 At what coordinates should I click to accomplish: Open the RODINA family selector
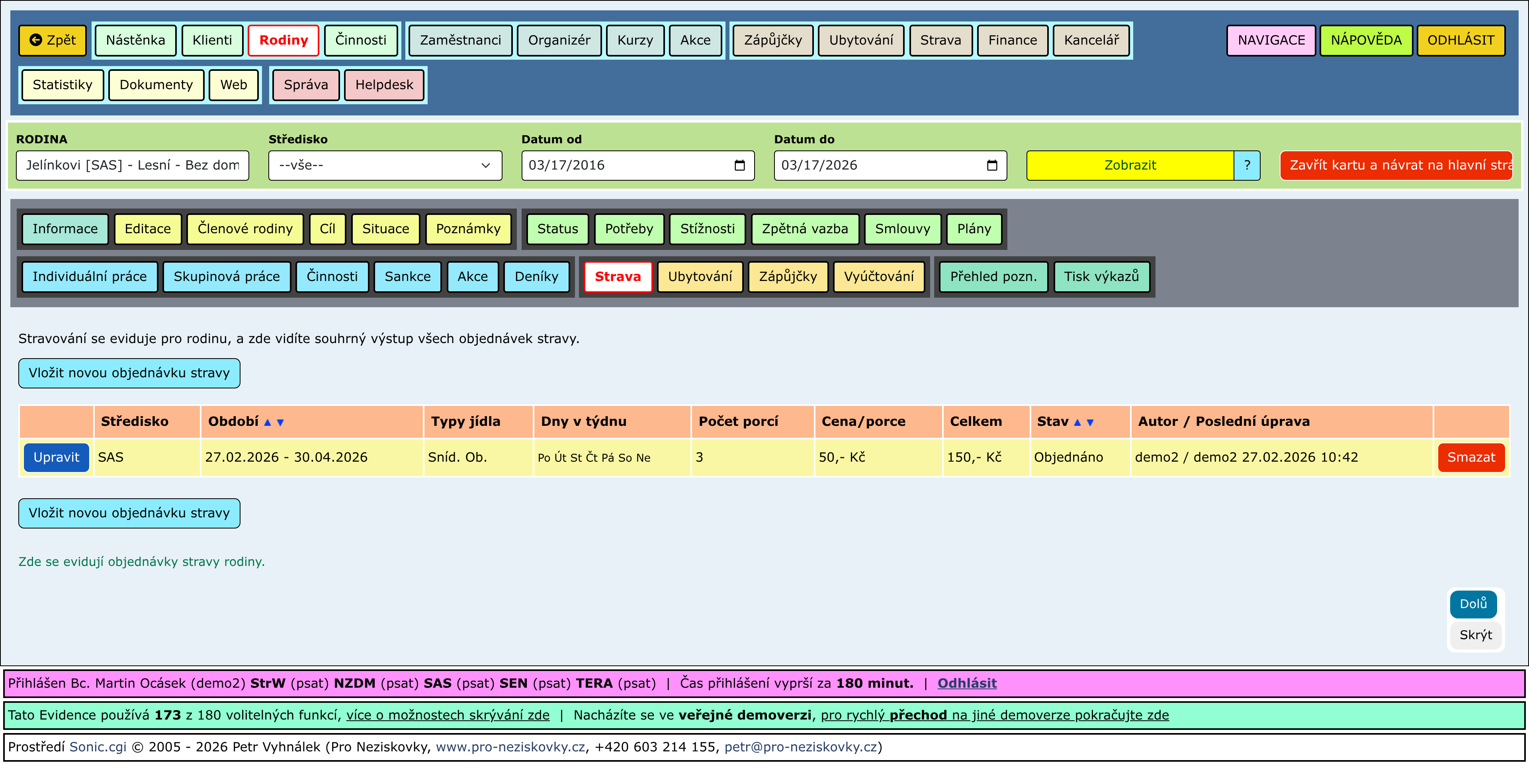[x=132, y=166]
